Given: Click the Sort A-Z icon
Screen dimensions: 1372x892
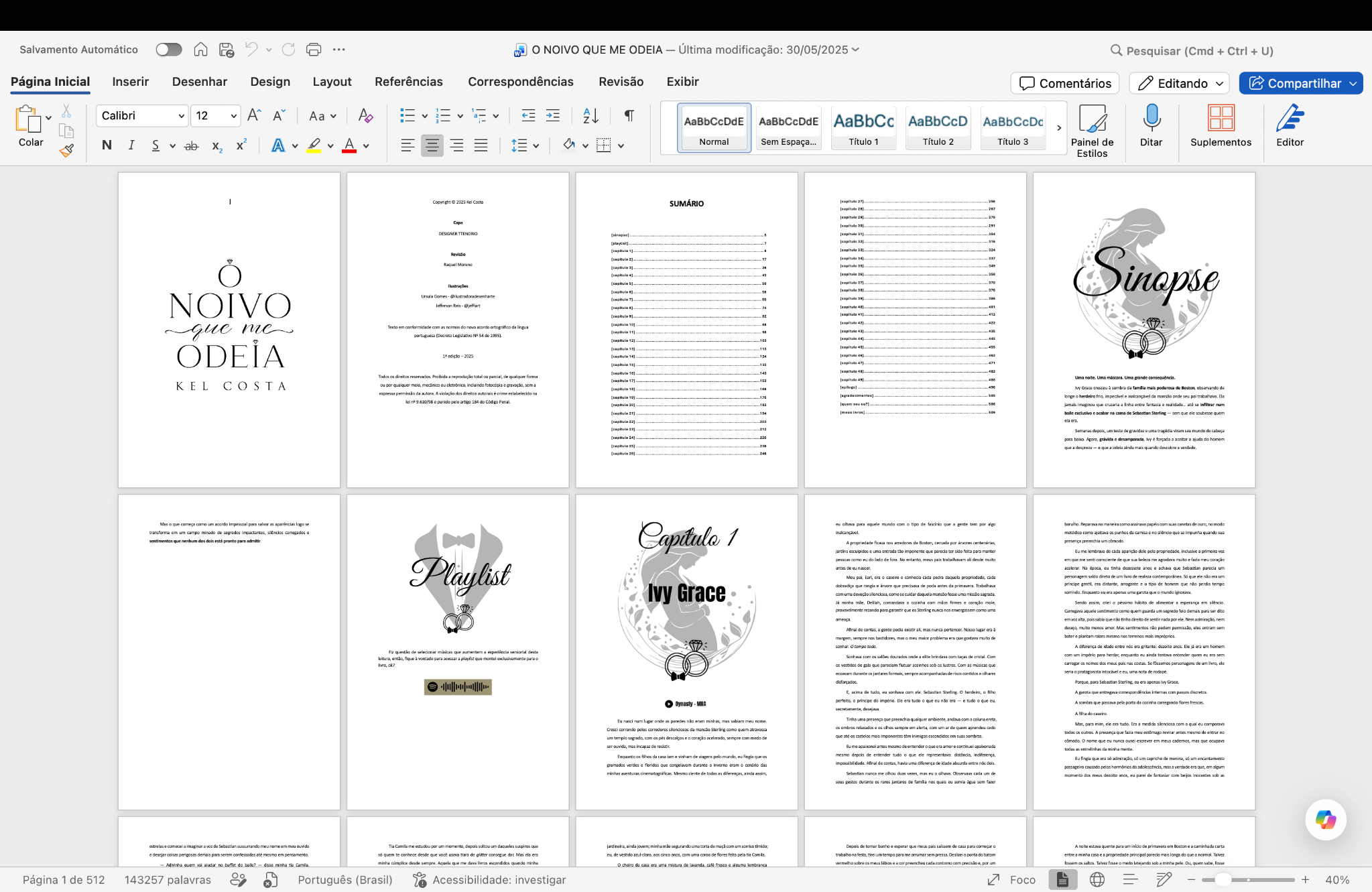Looking at the screenshot, I should tap(590, 116).
